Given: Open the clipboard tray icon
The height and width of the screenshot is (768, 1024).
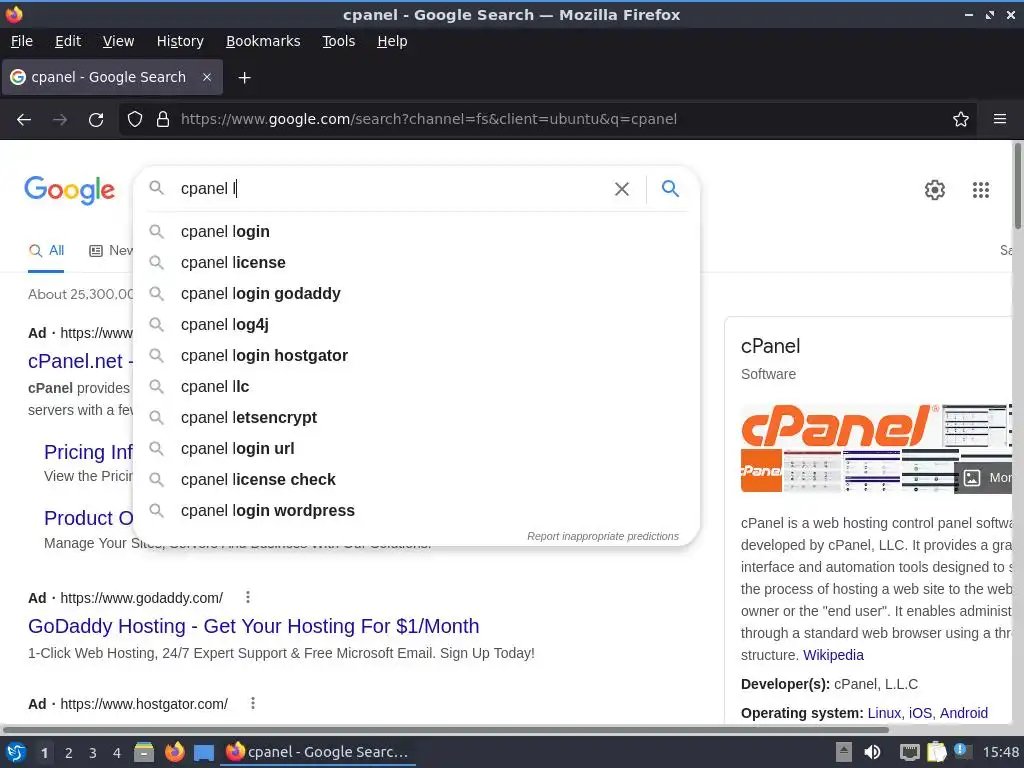Looking at the screenshot, I should tap(936, 752).
